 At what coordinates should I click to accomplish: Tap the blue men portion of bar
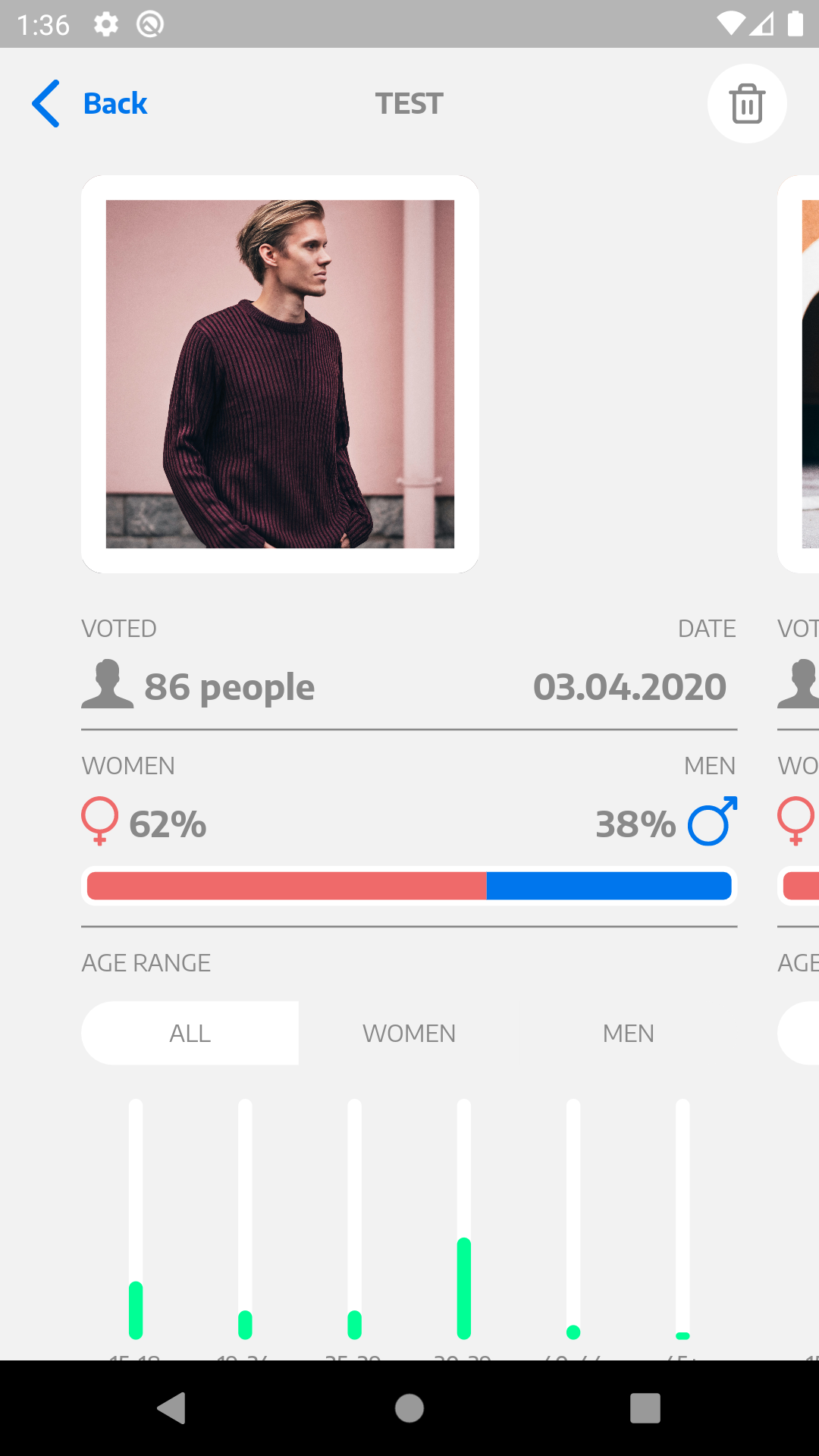pos(609,886)
